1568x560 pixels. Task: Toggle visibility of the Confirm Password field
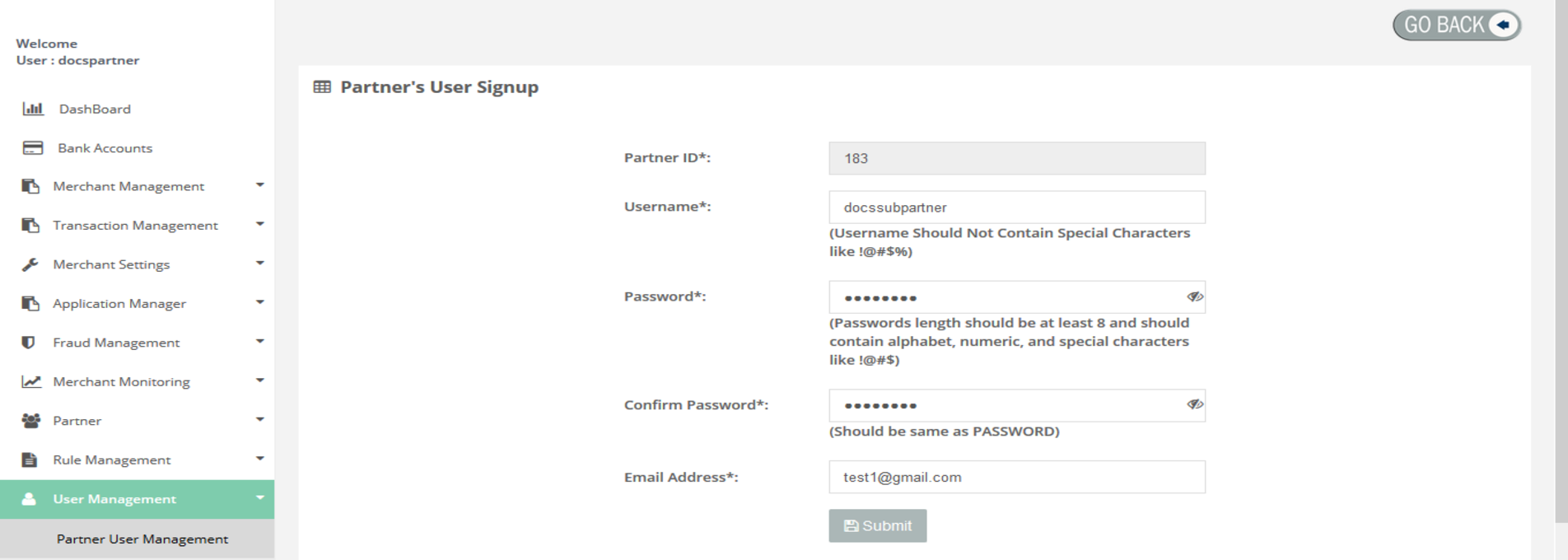tap(1194, 404)
